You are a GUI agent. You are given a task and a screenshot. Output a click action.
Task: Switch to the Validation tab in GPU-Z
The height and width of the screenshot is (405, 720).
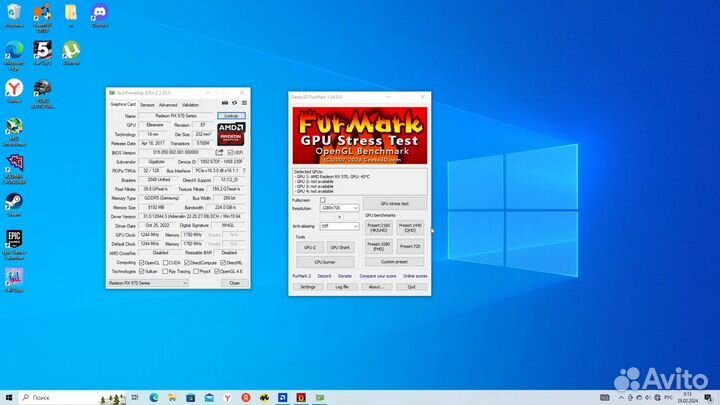(190, 104)
